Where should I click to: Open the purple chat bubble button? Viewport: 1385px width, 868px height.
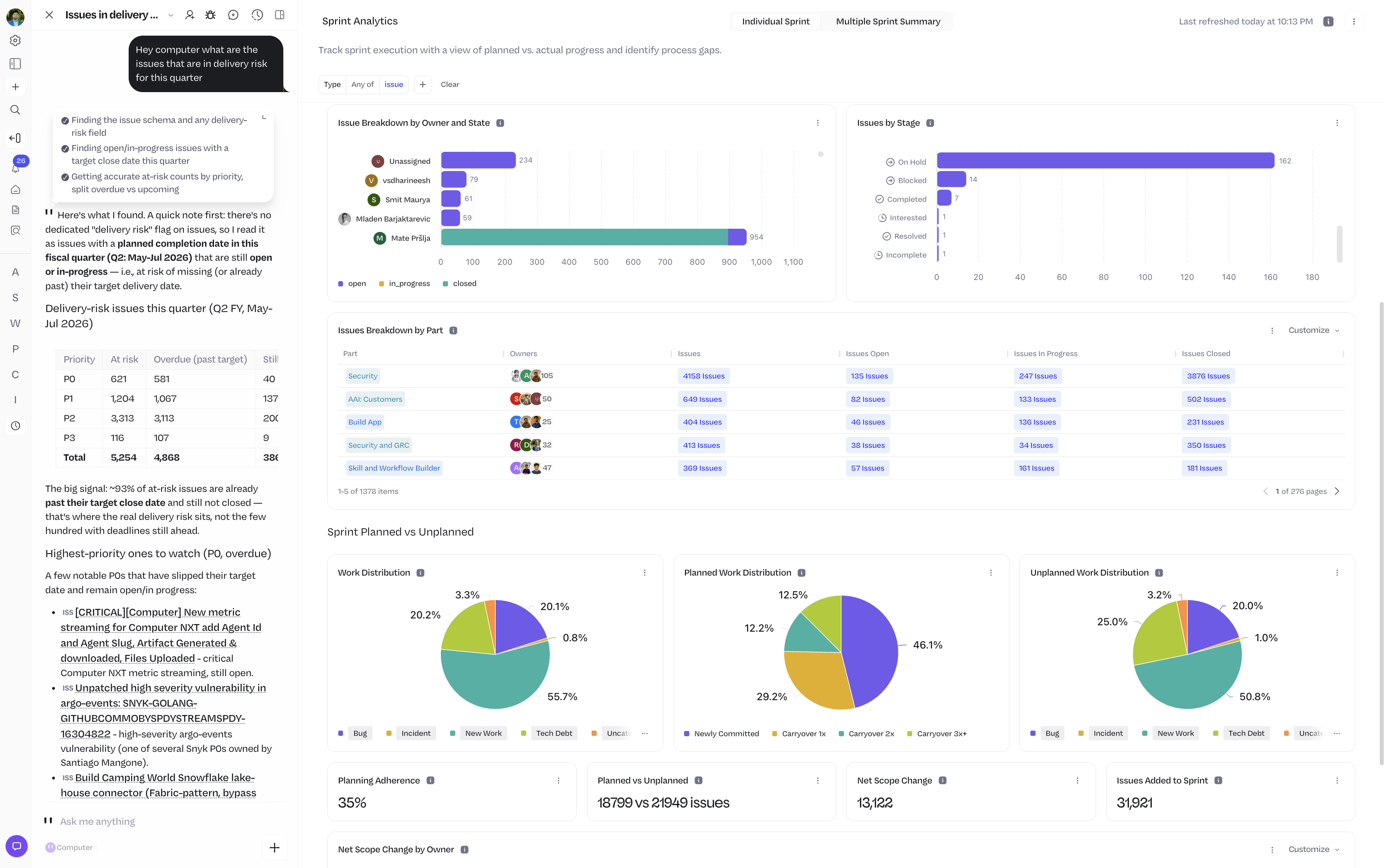16,846
